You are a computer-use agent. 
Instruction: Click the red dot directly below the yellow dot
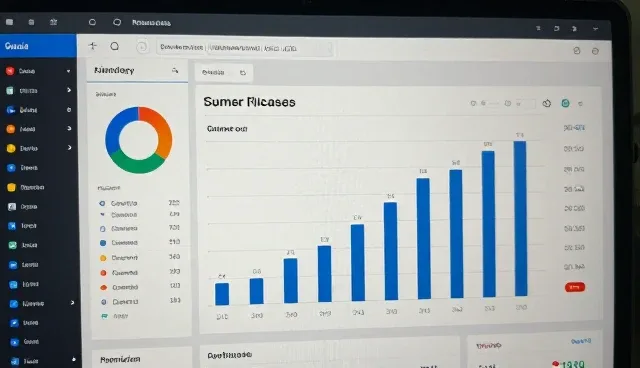tap(103, 273)
